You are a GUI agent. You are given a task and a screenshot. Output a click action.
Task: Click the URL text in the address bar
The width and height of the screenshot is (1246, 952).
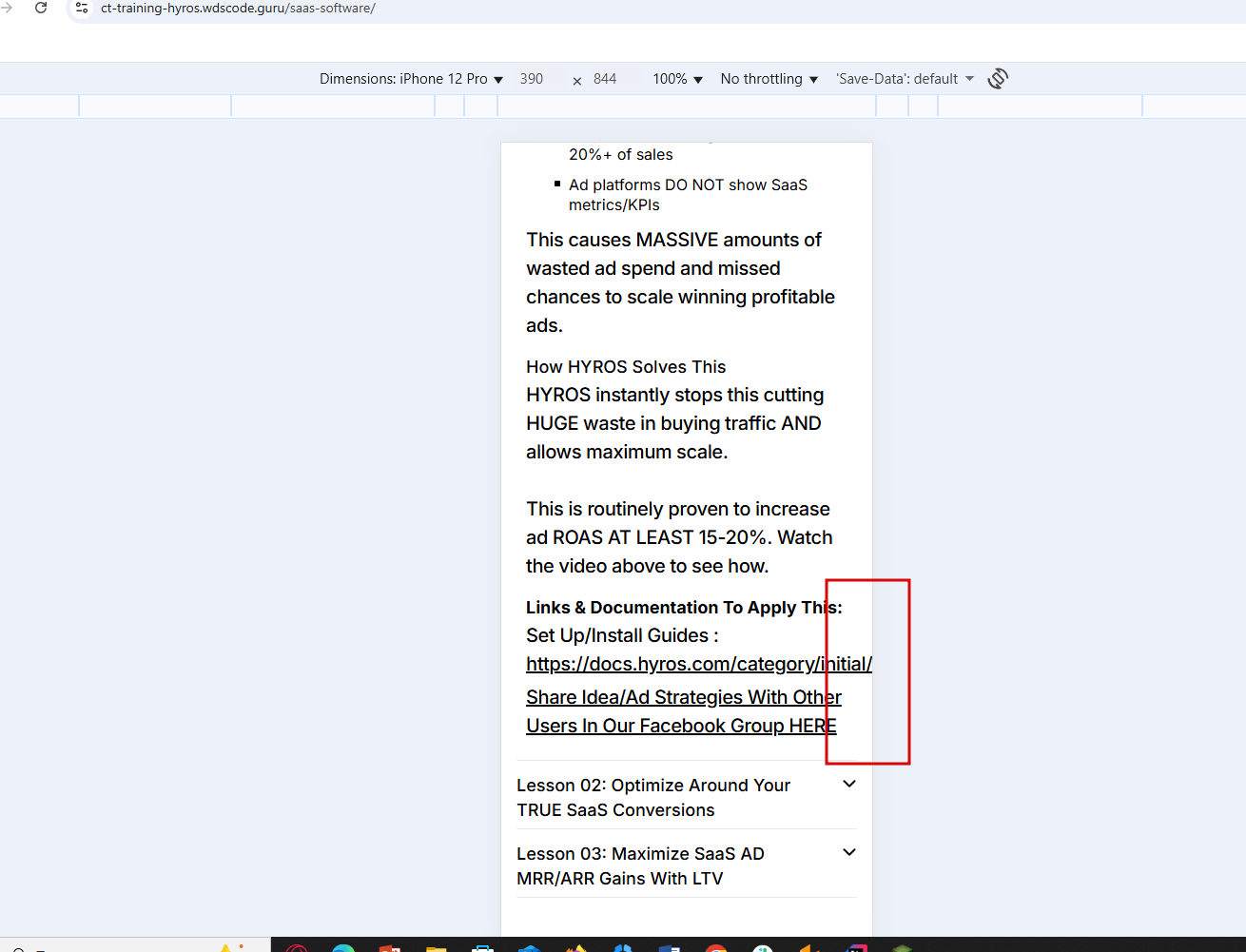(238, 9)
